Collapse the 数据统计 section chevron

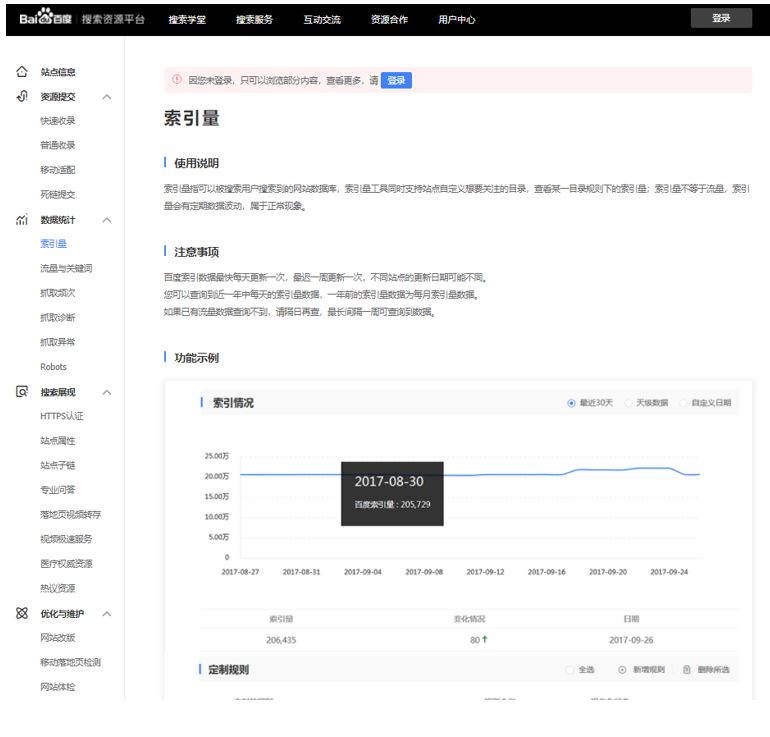click(x=107, y=220)
